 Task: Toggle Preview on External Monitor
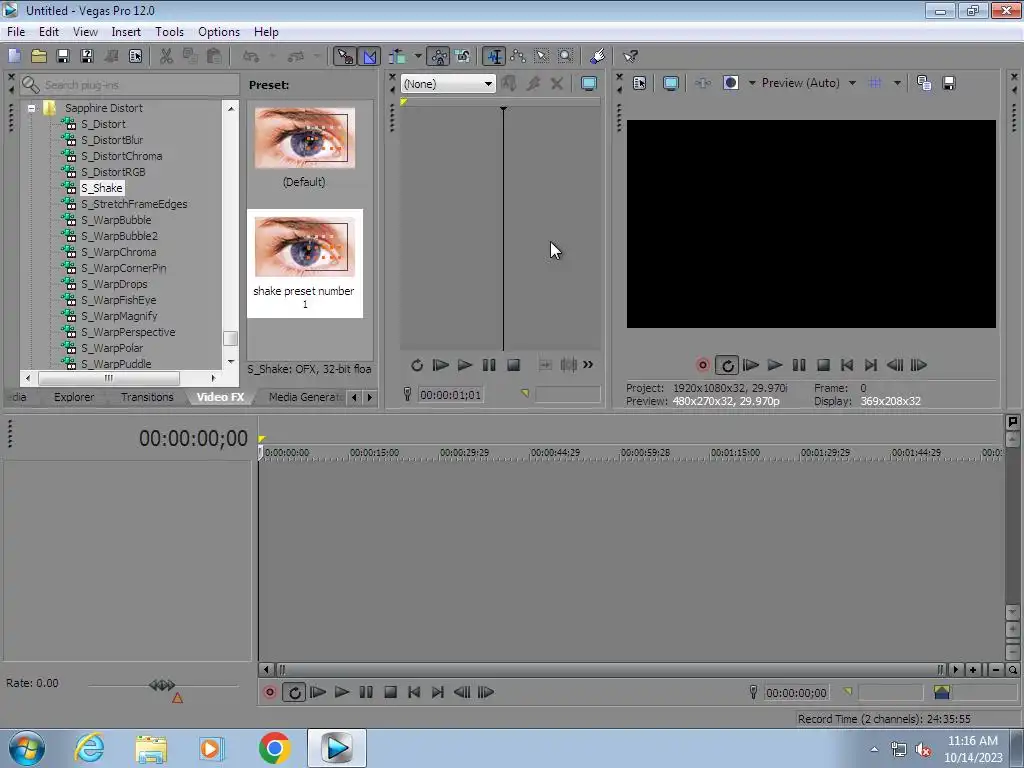(670, 83)
